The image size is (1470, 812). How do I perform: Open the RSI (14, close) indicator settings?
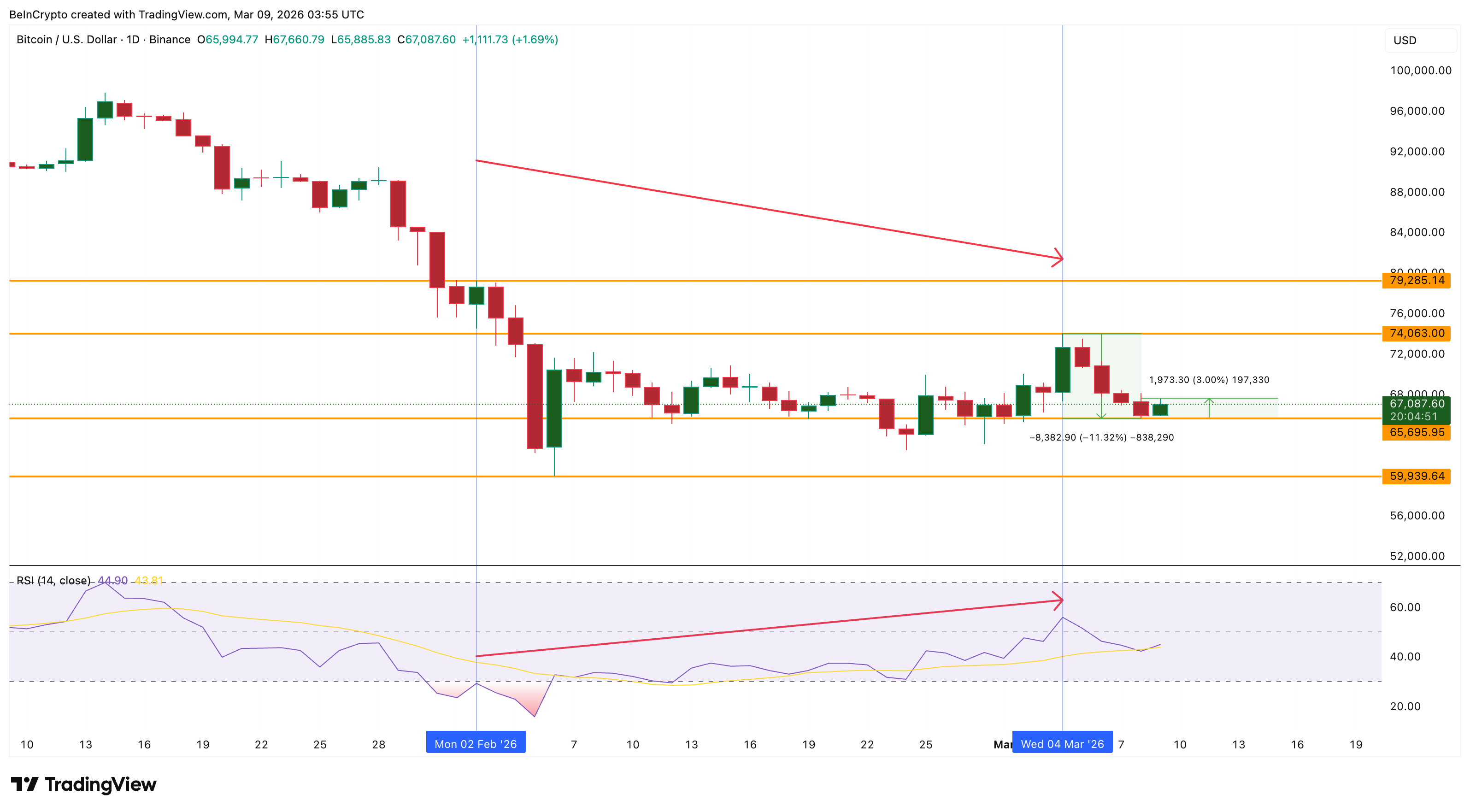53,580
